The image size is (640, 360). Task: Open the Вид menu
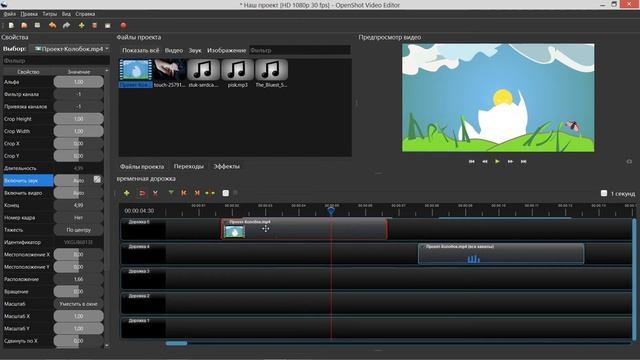(67, 14)
